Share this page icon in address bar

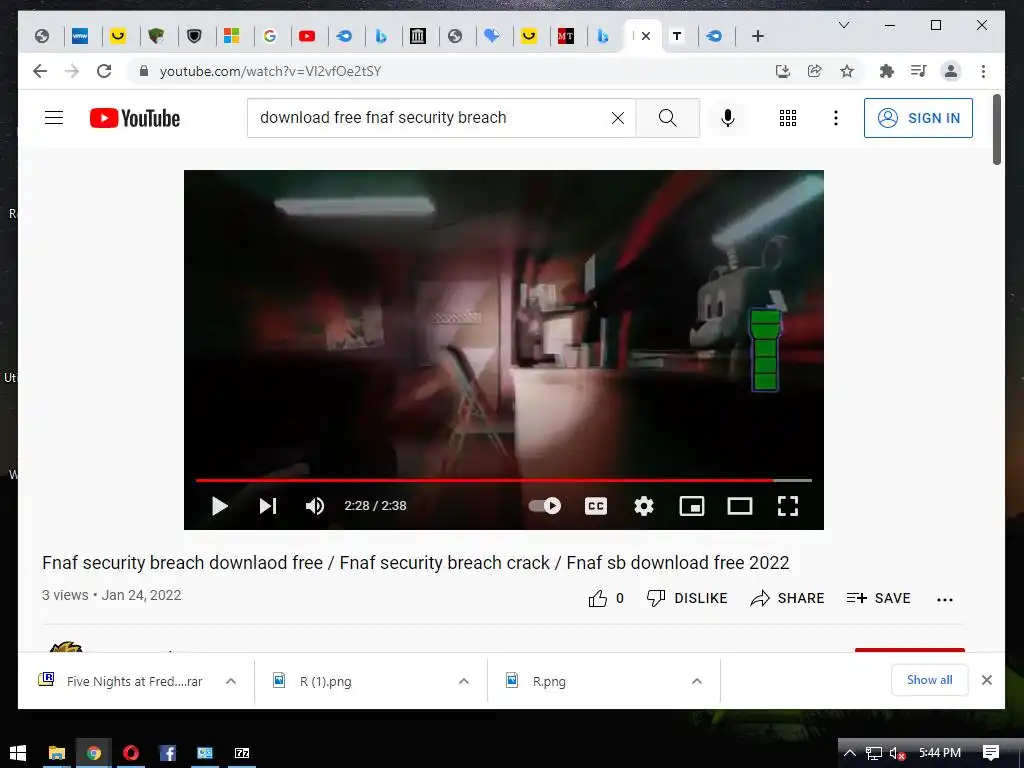point(814,71)
